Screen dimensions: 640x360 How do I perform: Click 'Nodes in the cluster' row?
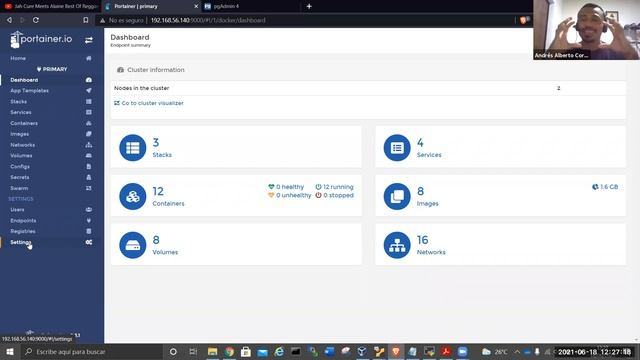pyautogui.click(x=368, y=88)
